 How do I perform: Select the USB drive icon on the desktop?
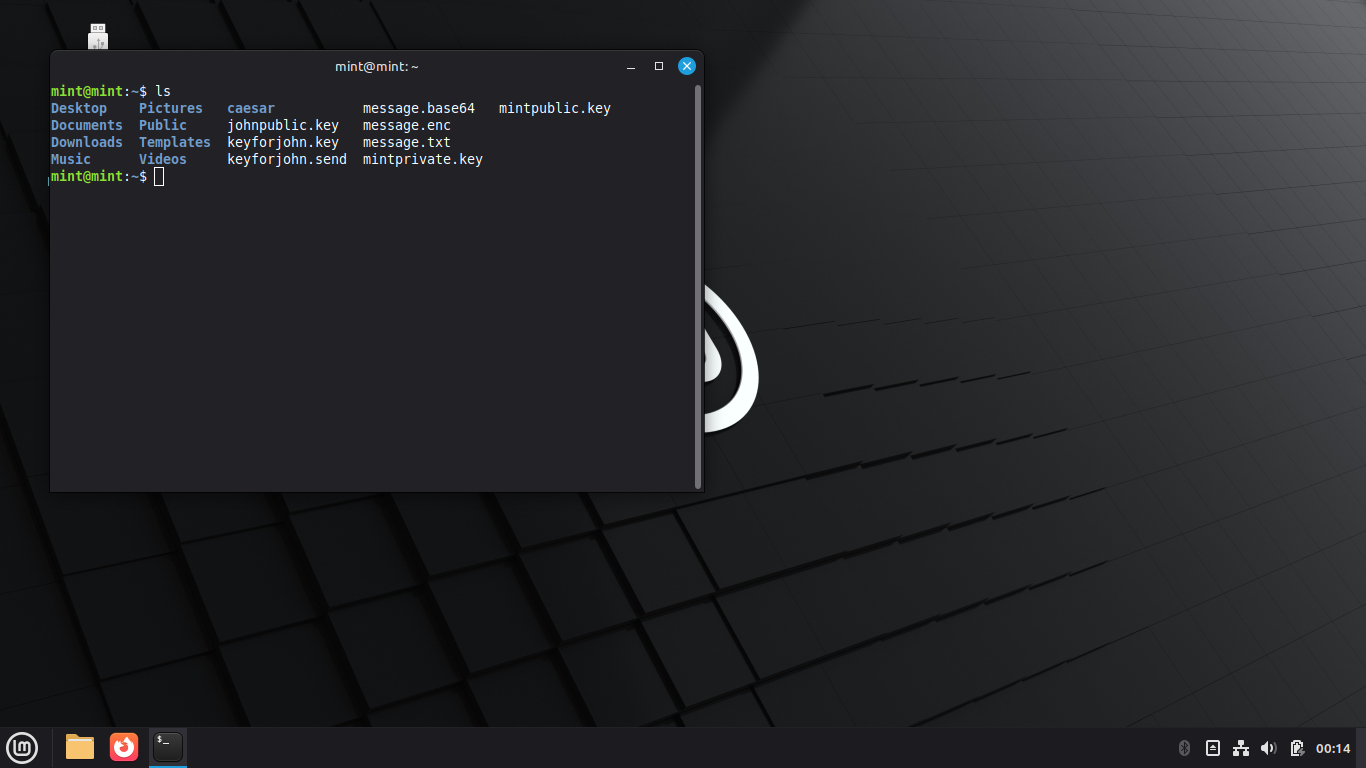click(98, 36)
